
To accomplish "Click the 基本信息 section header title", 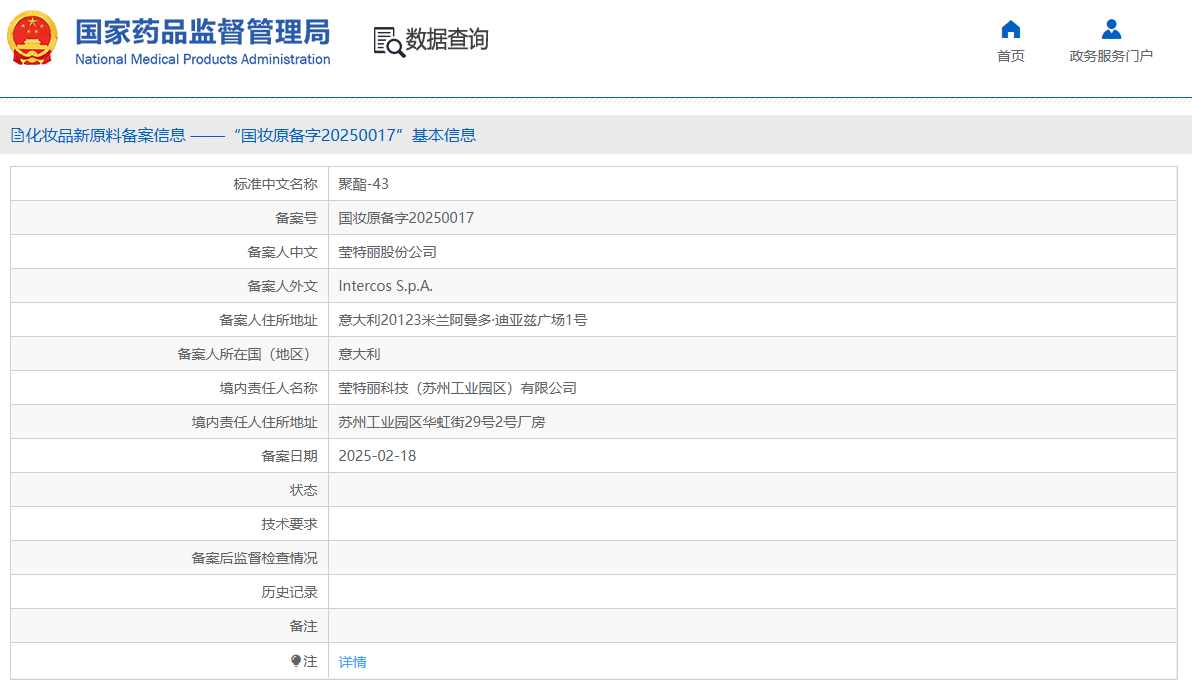I will 243,135.
